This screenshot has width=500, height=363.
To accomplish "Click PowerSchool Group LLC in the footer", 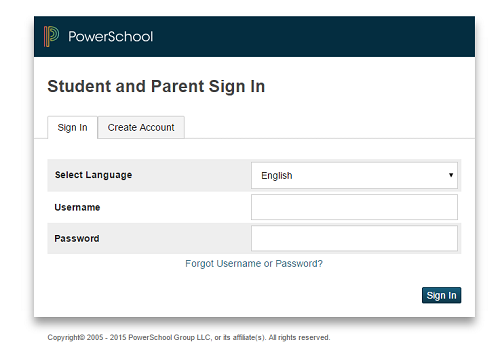I will point(170,337).
